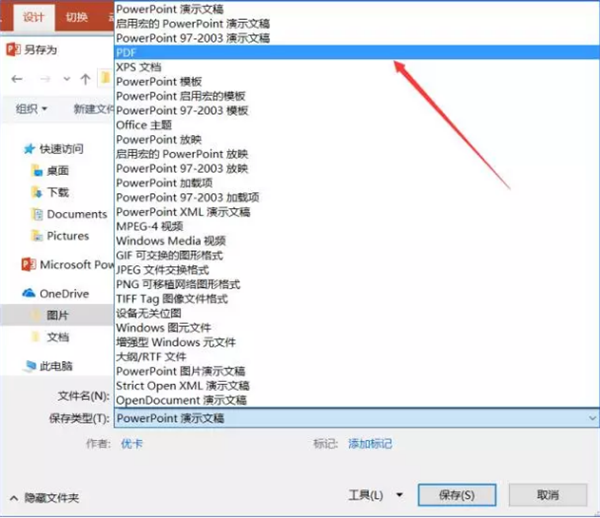Select 设备无关位图 format
The height and width of the screenshot is (518, 600).
click(357, 313)
